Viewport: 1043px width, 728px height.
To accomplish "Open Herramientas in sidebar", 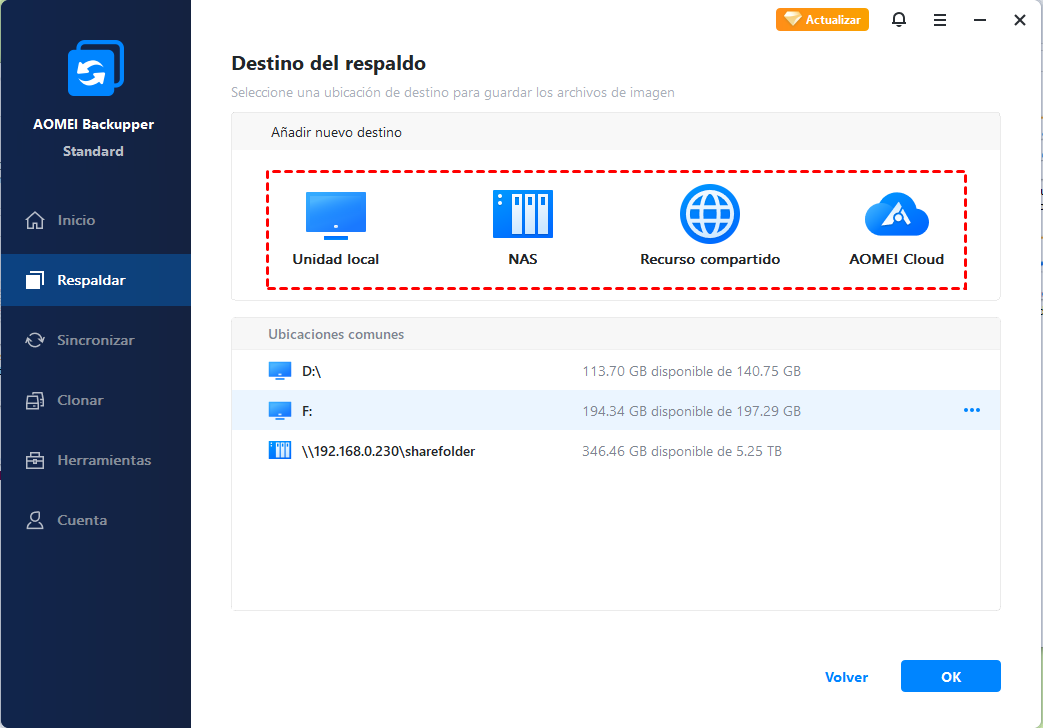I will [104, 460].
